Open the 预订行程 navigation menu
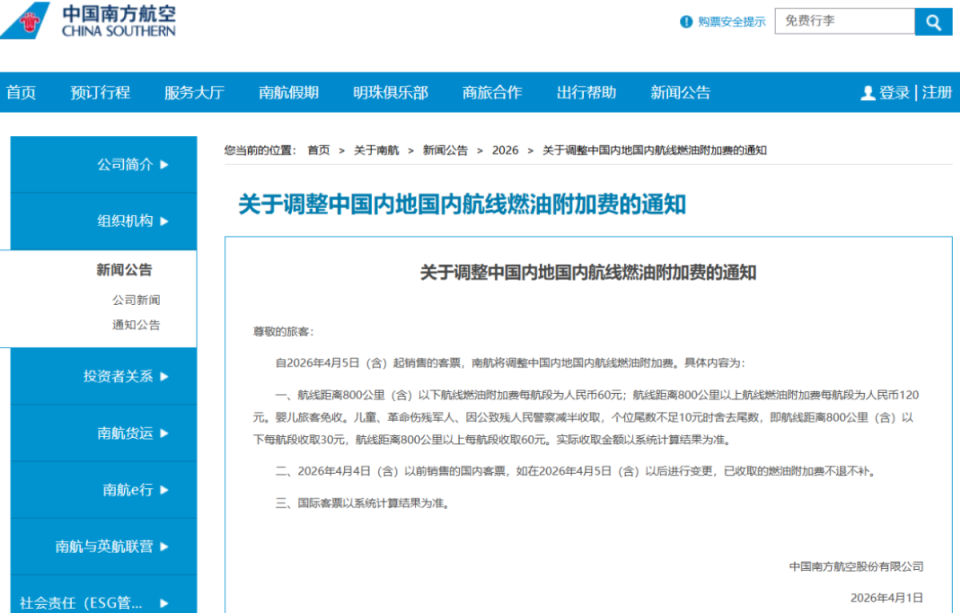The height and width of the screenshot is (613, 960). pyautogui.click(x=100, y=92)
